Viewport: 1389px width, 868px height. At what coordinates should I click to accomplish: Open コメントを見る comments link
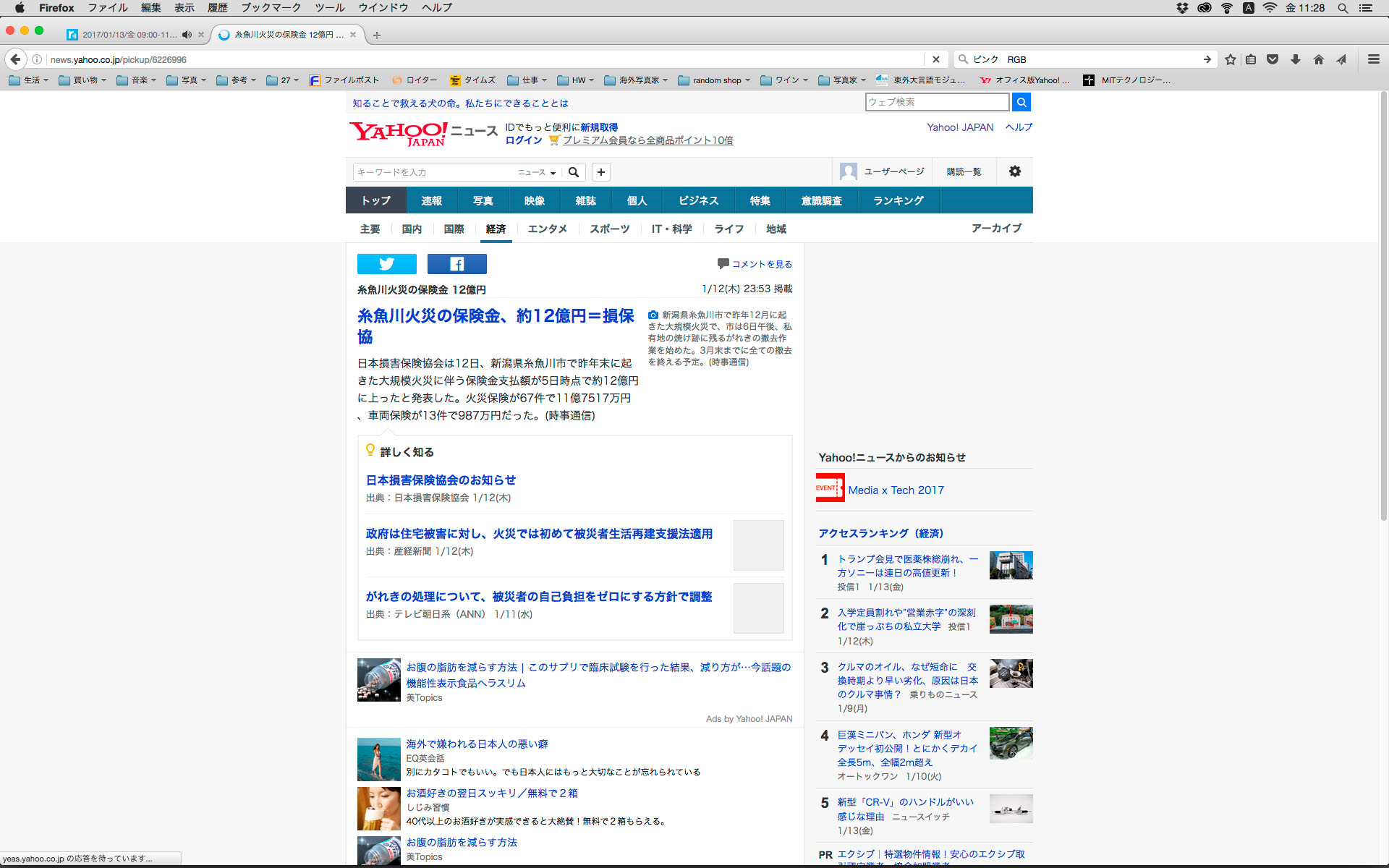pyautogui.click(x=761, y=264)
